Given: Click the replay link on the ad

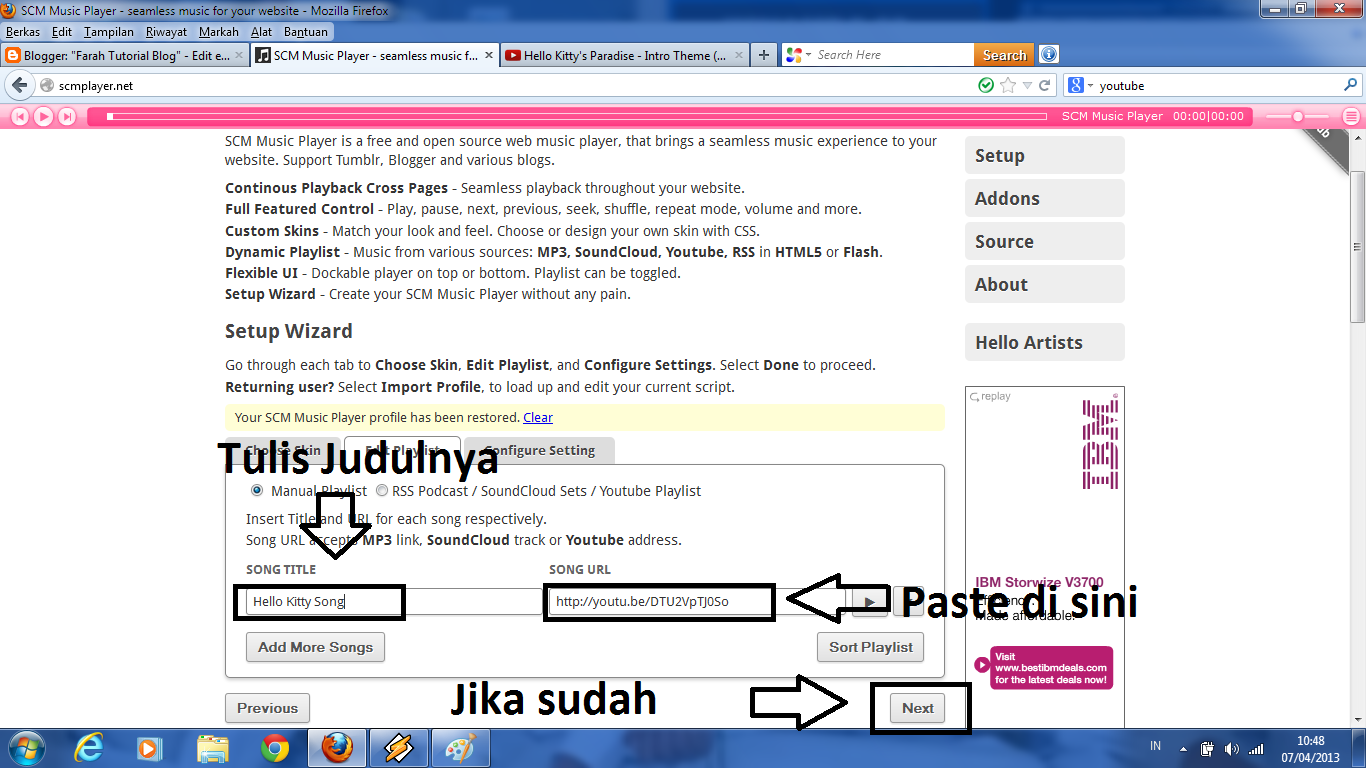Looking at the screenshot, I should click(x=990, y=396).
